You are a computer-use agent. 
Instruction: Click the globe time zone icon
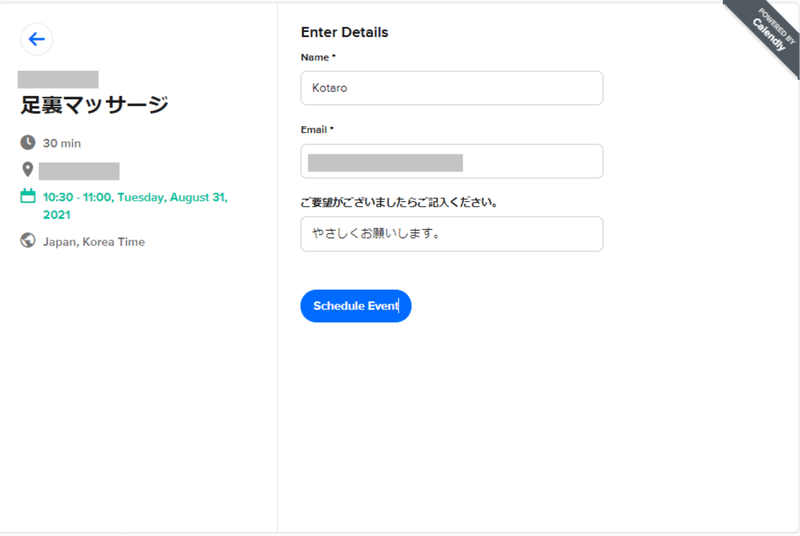[28, 241]
